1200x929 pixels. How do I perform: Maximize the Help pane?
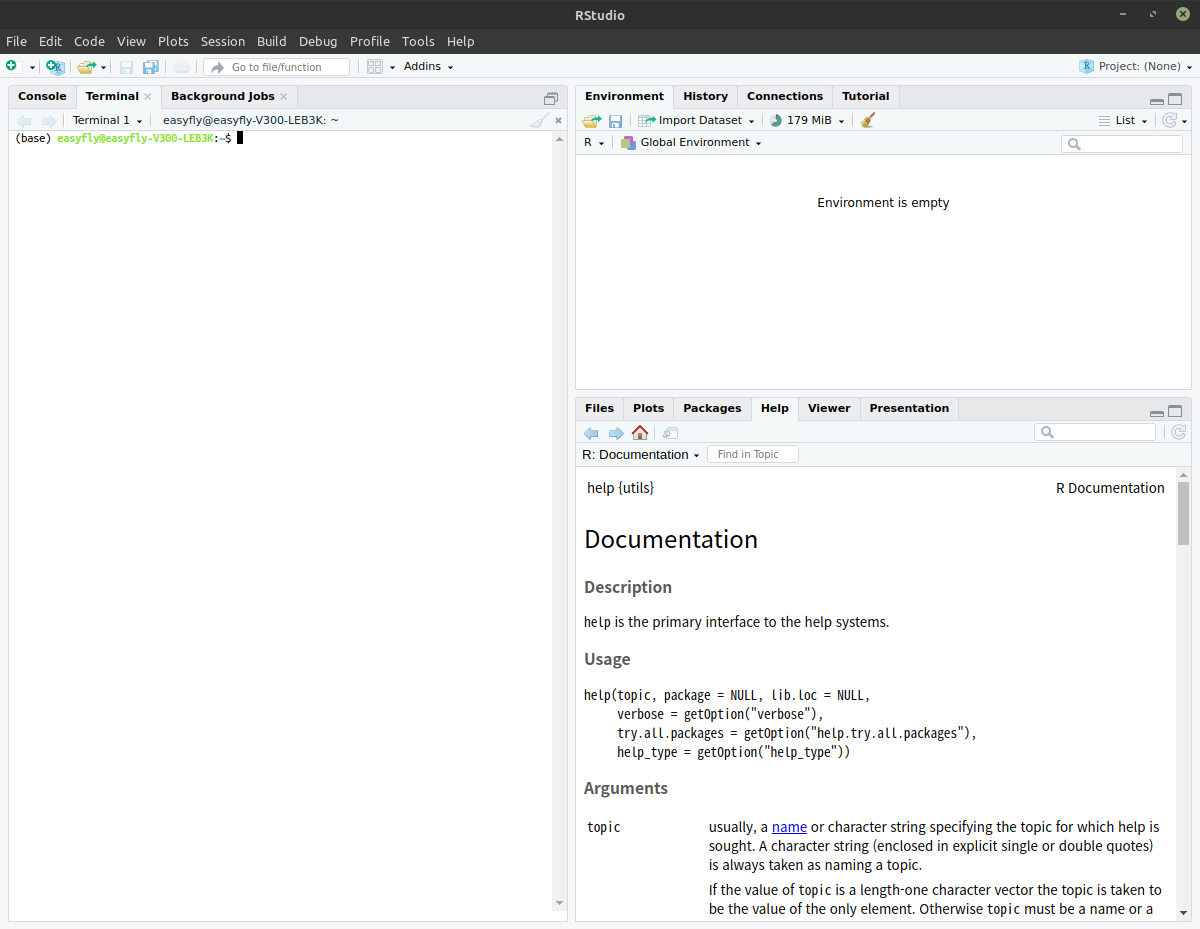pos(1175,411)
